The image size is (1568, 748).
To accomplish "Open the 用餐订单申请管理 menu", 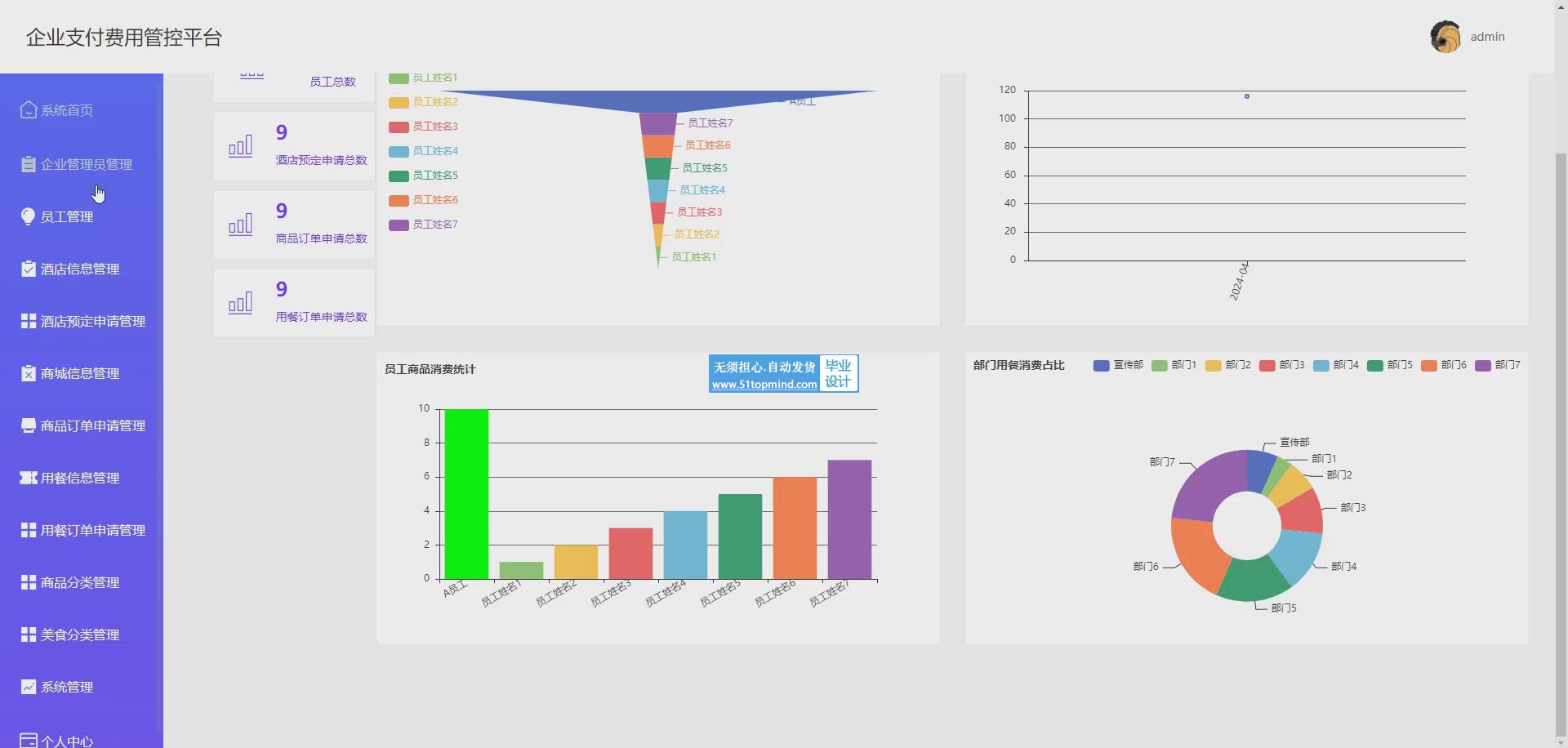I will [x=92, y=530].
